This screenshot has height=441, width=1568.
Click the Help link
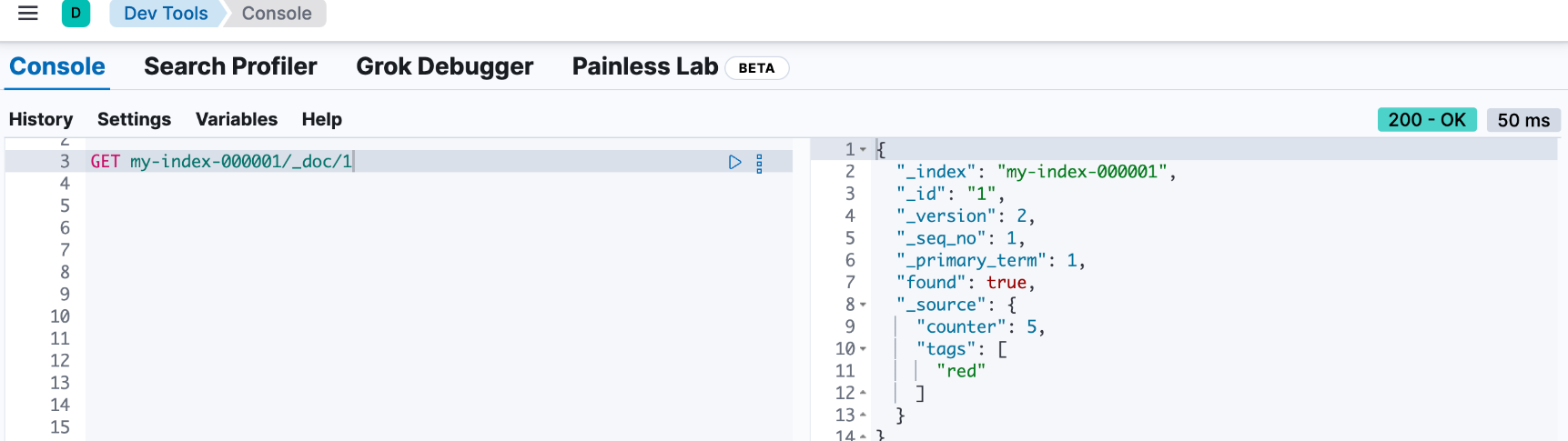tap(322, 119)
